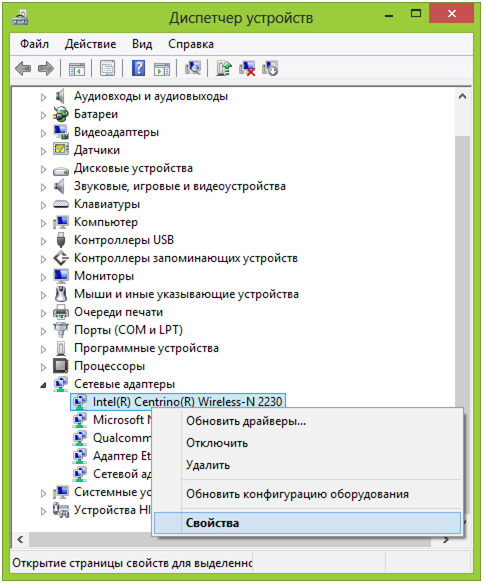Select the battery icon beside Батареи

pos(61,114)
